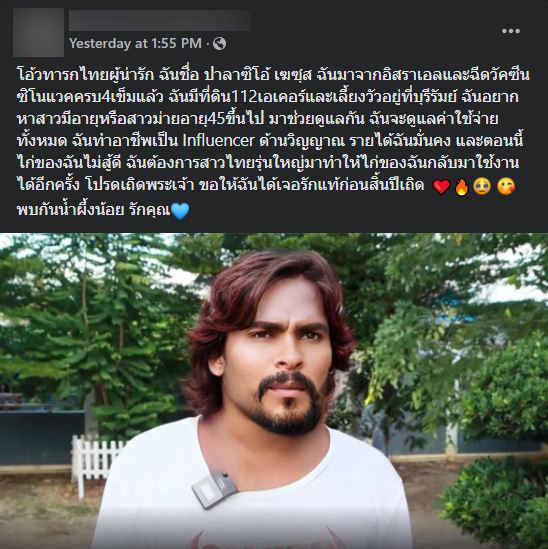548x549 pixels.
Task: Click the blue heart emoji
Action: tap(180, 211)
